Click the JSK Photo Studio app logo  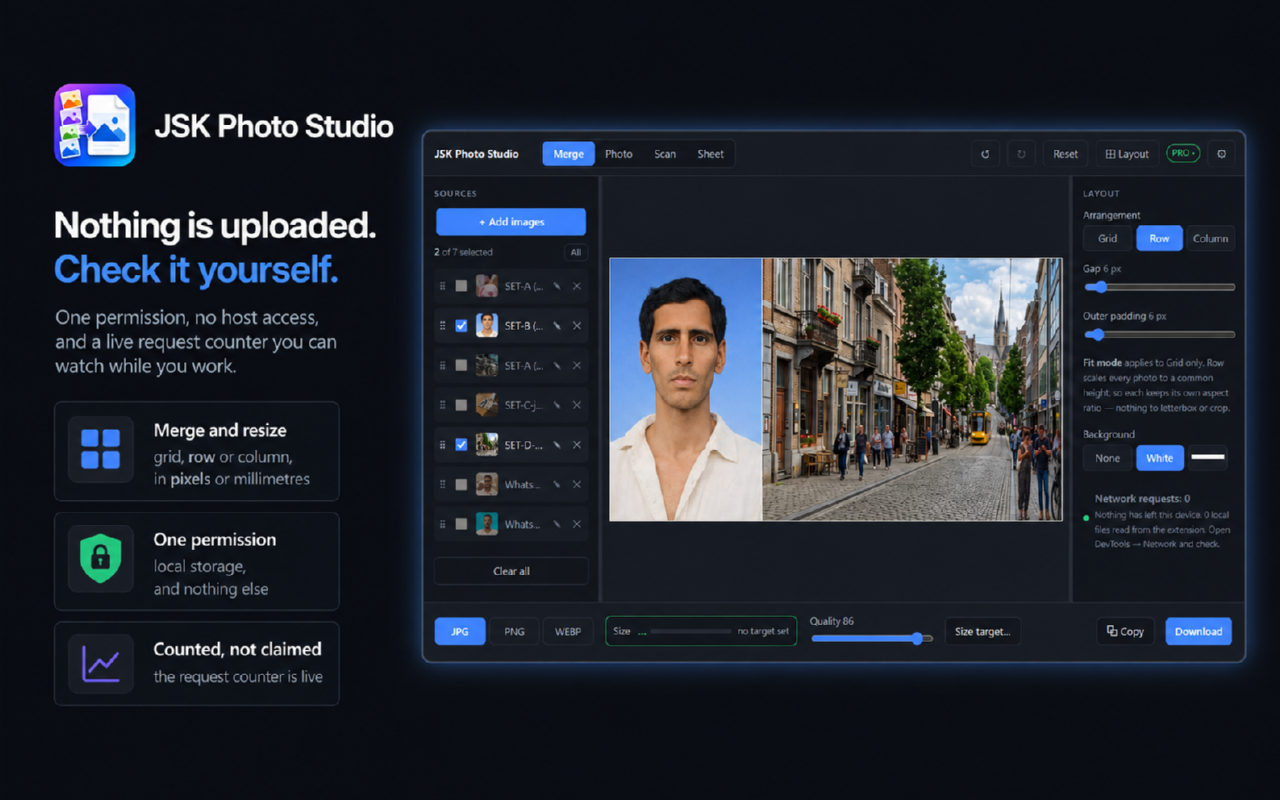95,125
